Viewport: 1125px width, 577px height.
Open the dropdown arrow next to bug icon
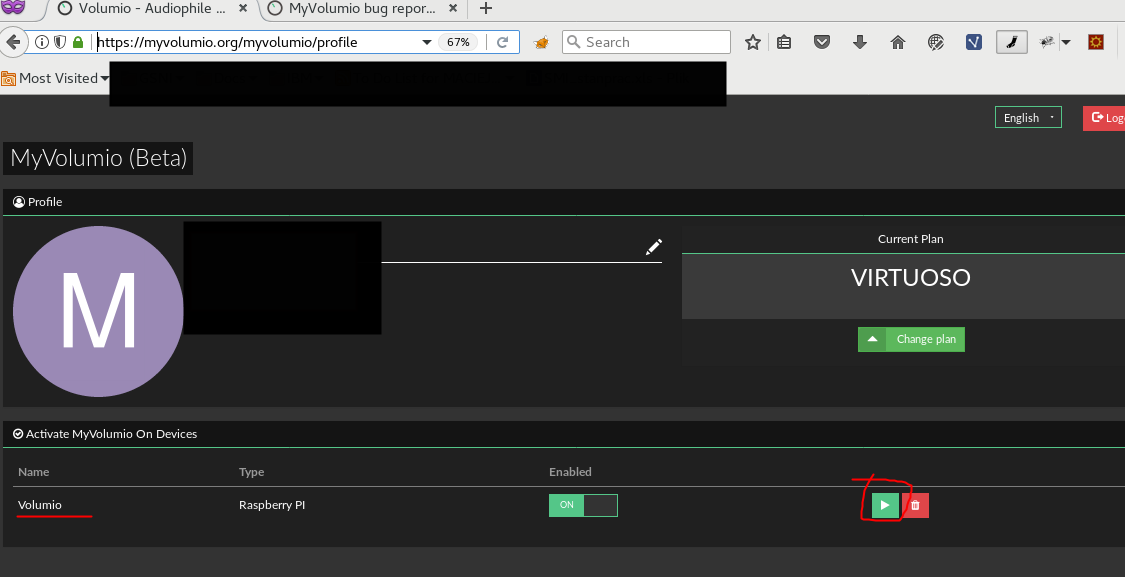(x=1066, y=42)
